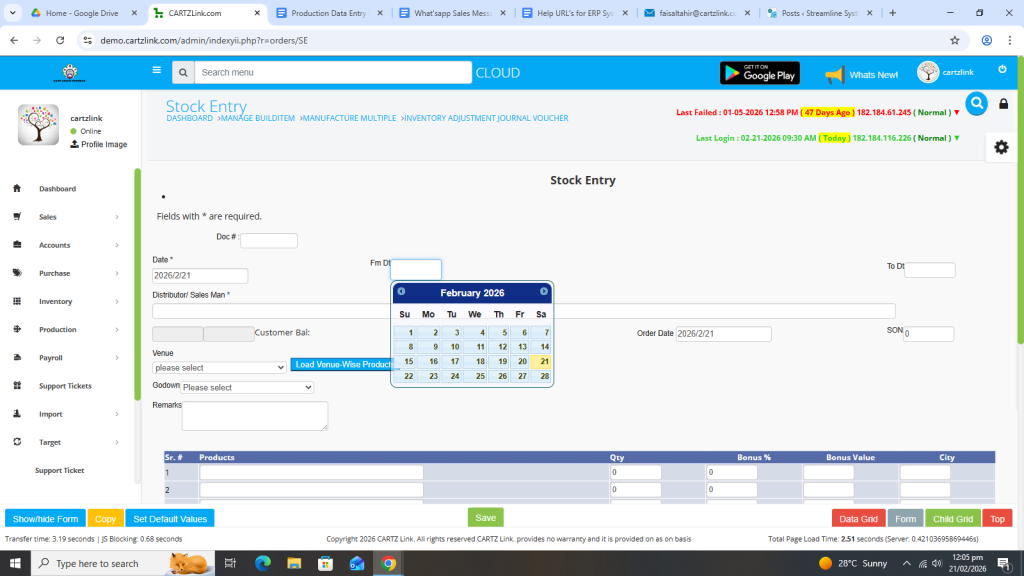Switch to Production Data Entry browser tab
The image size is (1024, 576).
pos(326,13)
